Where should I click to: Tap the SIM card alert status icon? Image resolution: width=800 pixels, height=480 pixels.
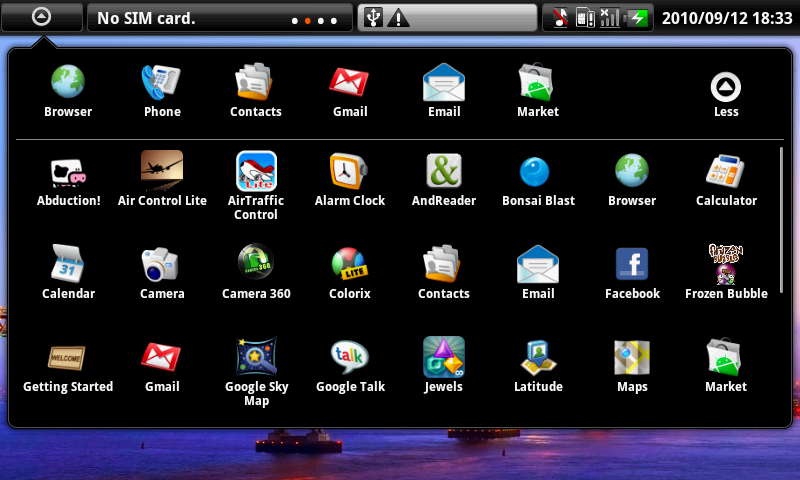585,18
